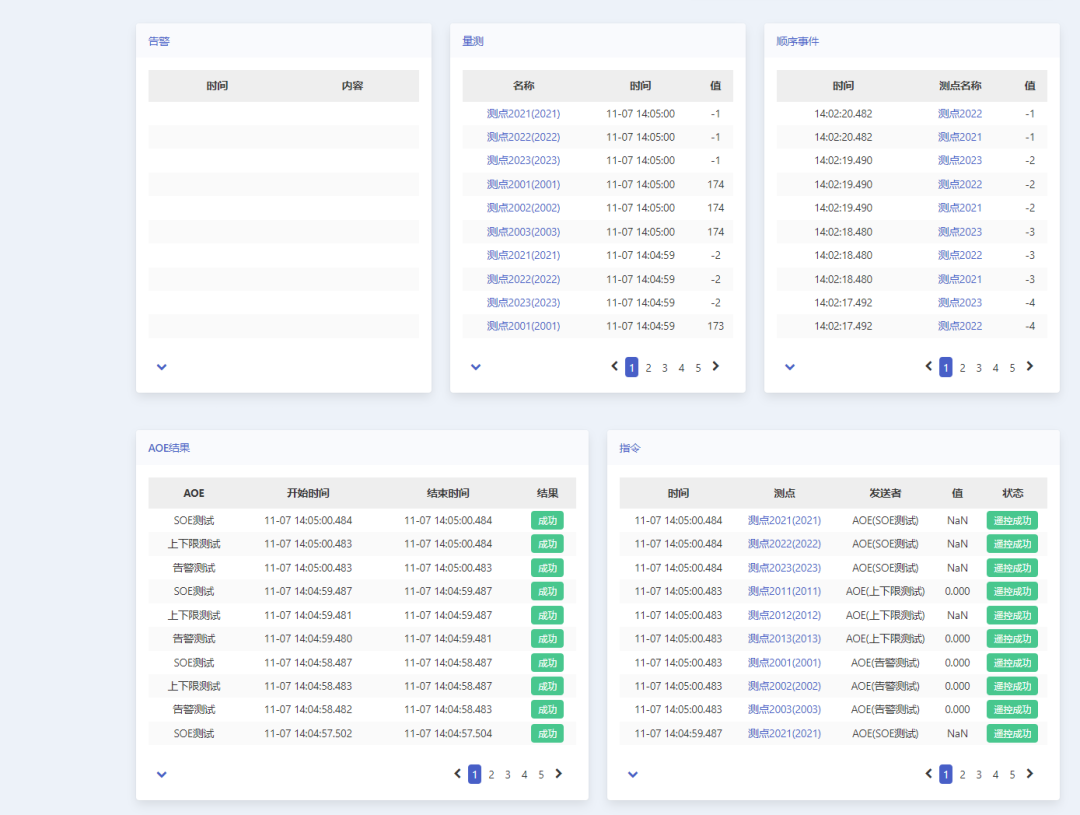Viewport: 1080px width, 815px height.
Task: Open 测点2003(2003) link in 指令 table
Action: [785, 710]
